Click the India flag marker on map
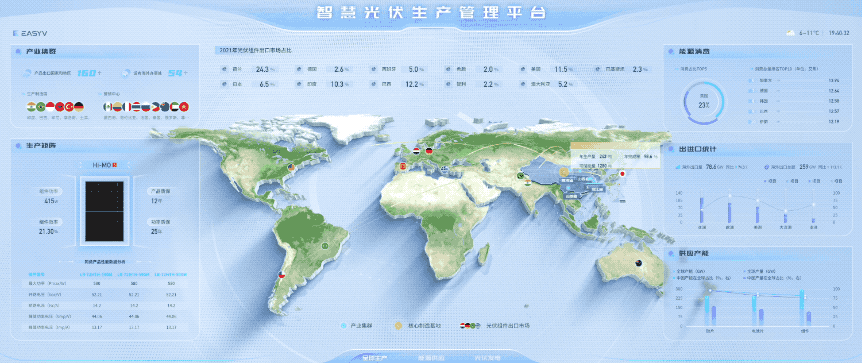 pos(527,182)
